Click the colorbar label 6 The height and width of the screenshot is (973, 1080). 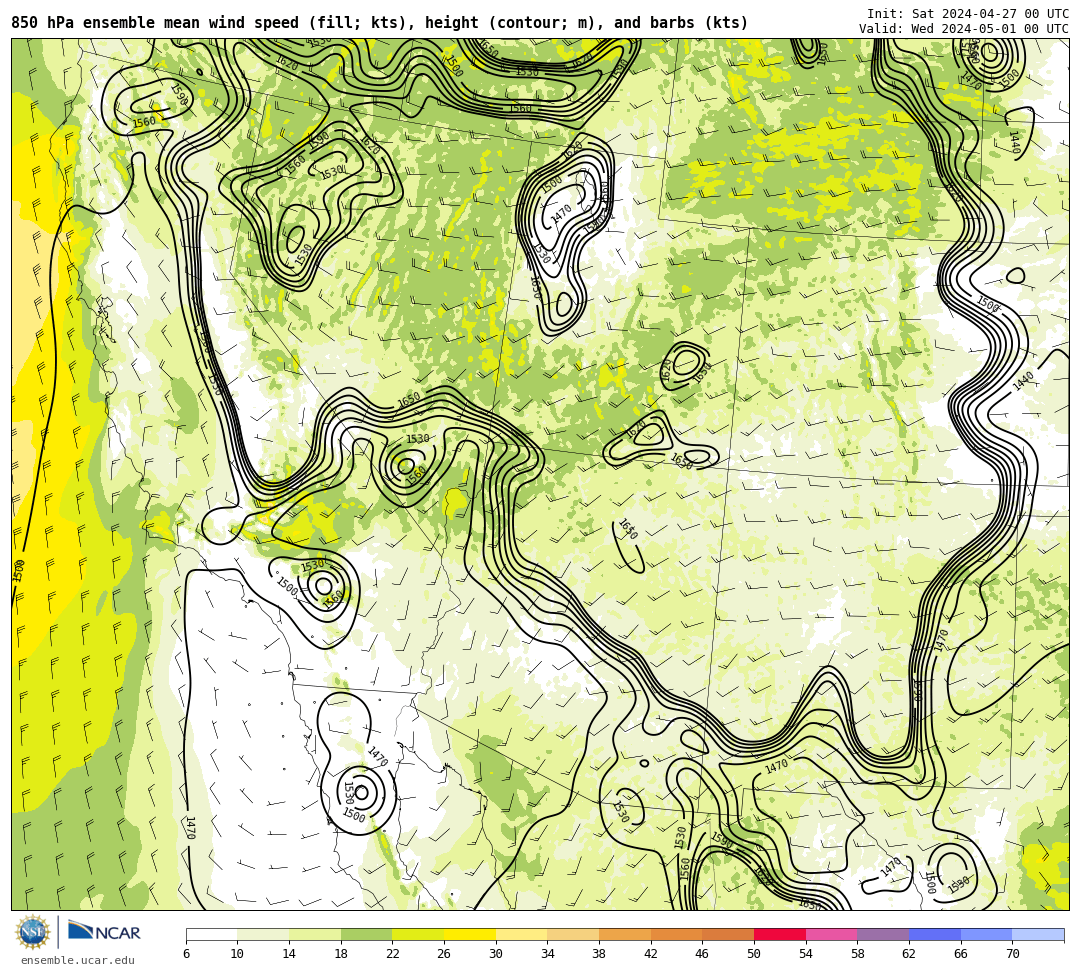click(x=187, y=954)
